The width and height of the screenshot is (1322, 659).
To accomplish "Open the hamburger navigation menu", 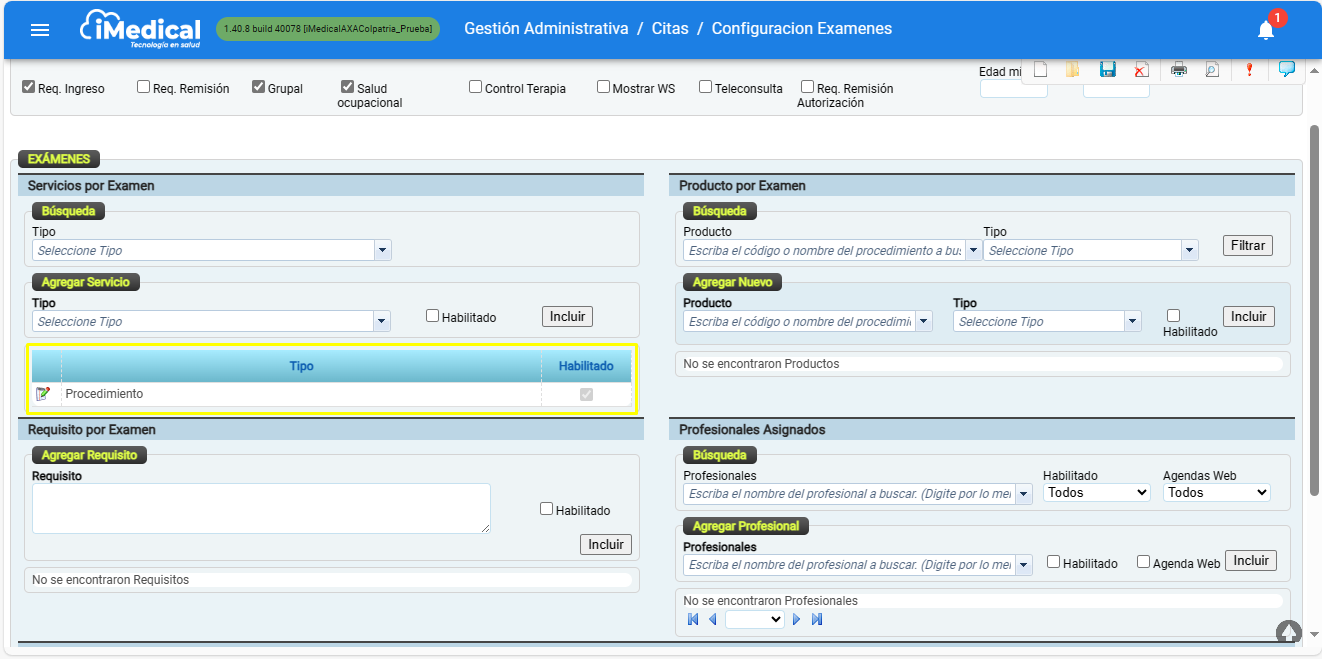I will point(40,30).
